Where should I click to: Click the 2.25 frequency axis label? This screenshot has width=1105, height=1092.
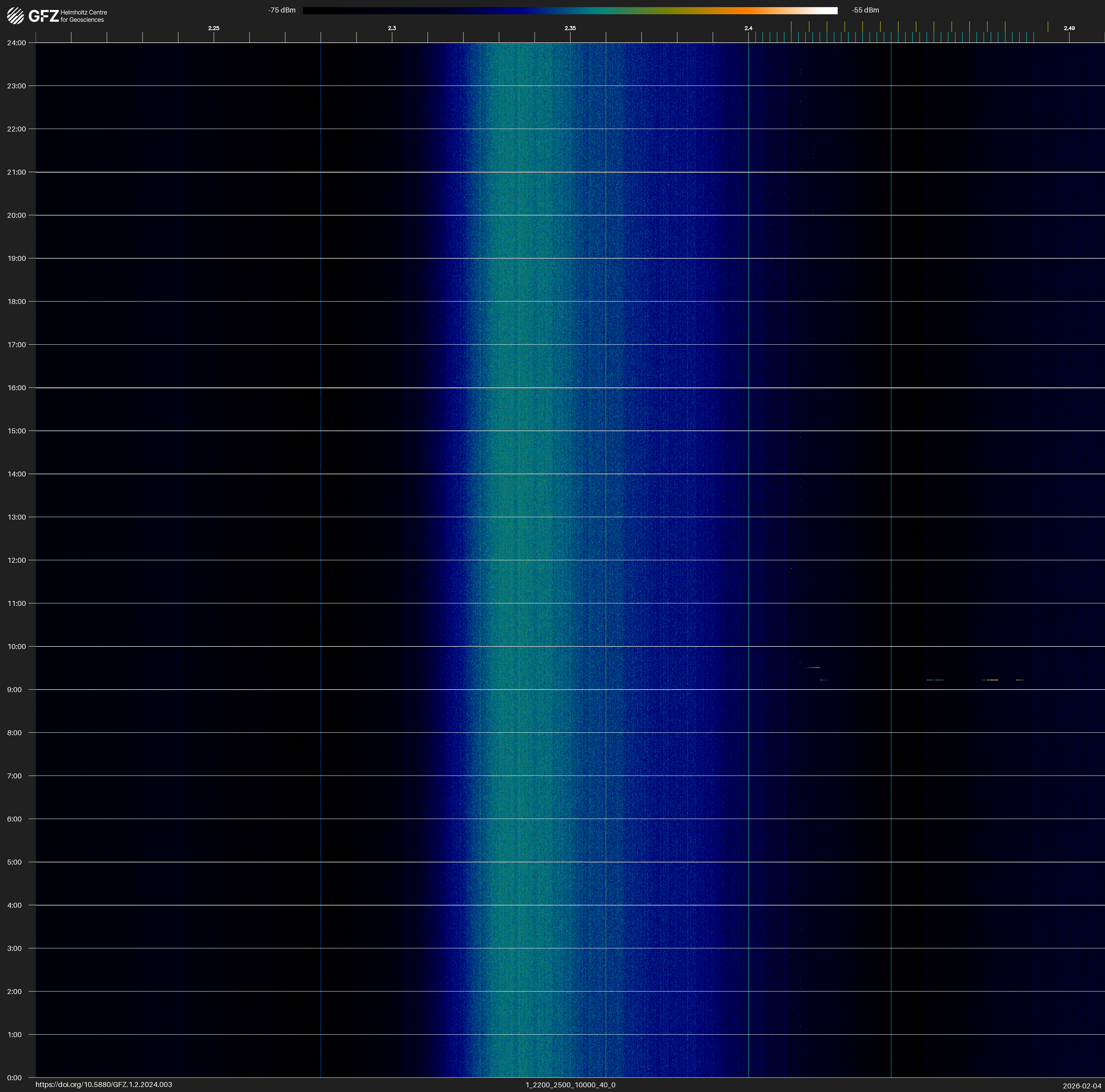[x=213, y=28]
